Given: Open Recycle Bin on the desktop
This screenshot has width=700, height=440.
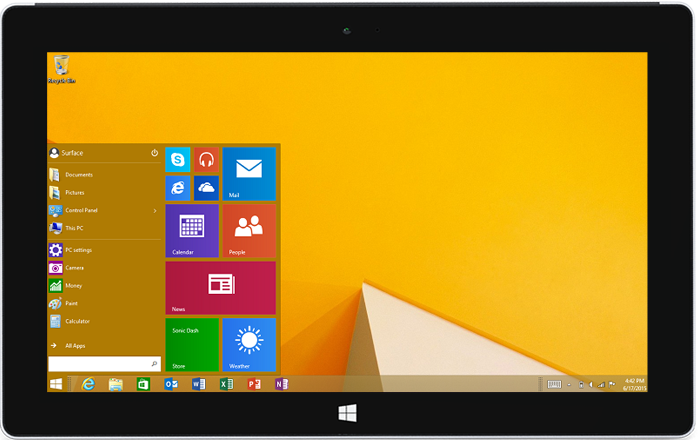Looking at the screenshot, I should (x=62, y=68).
